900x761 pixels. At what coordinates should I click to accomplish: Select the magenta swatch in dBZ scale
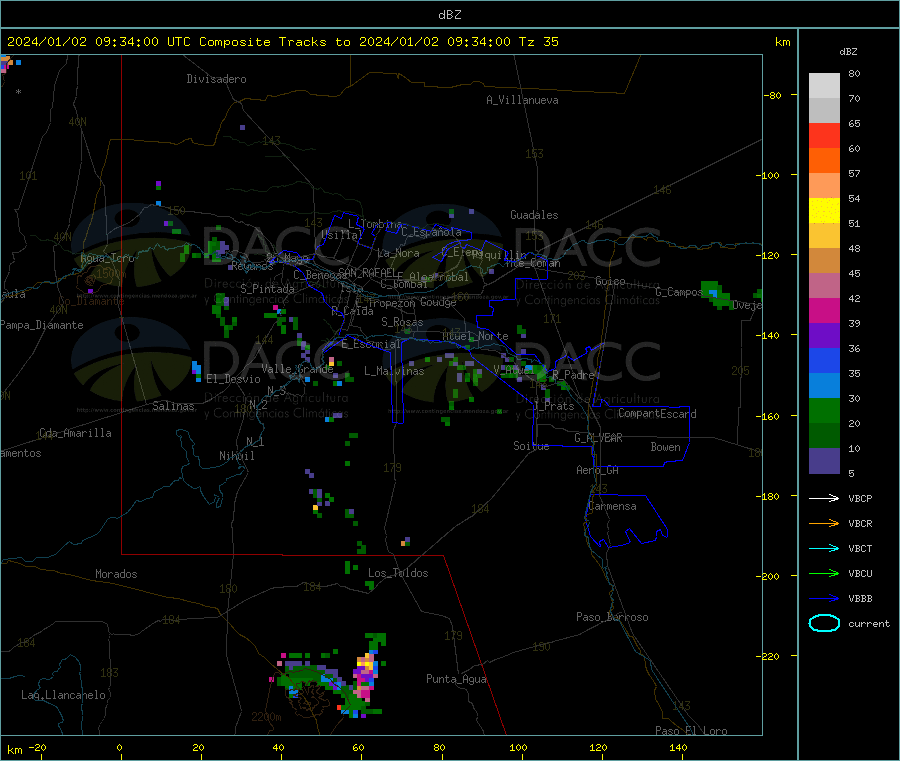tap(824, 310)
